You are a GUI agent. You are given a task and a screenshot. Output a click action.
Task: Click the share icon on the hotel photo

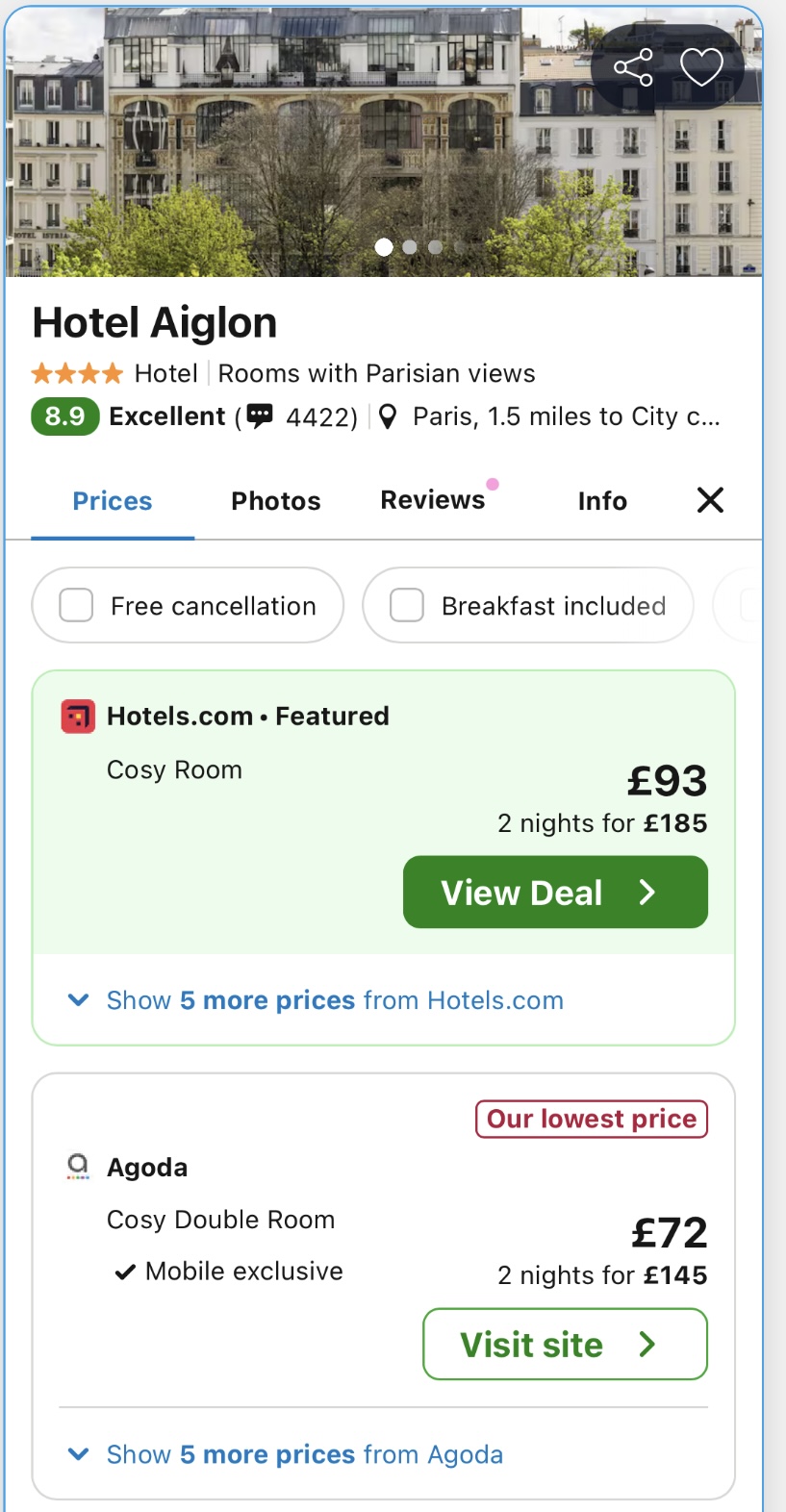pyautogui.click(x=634, y=66)
